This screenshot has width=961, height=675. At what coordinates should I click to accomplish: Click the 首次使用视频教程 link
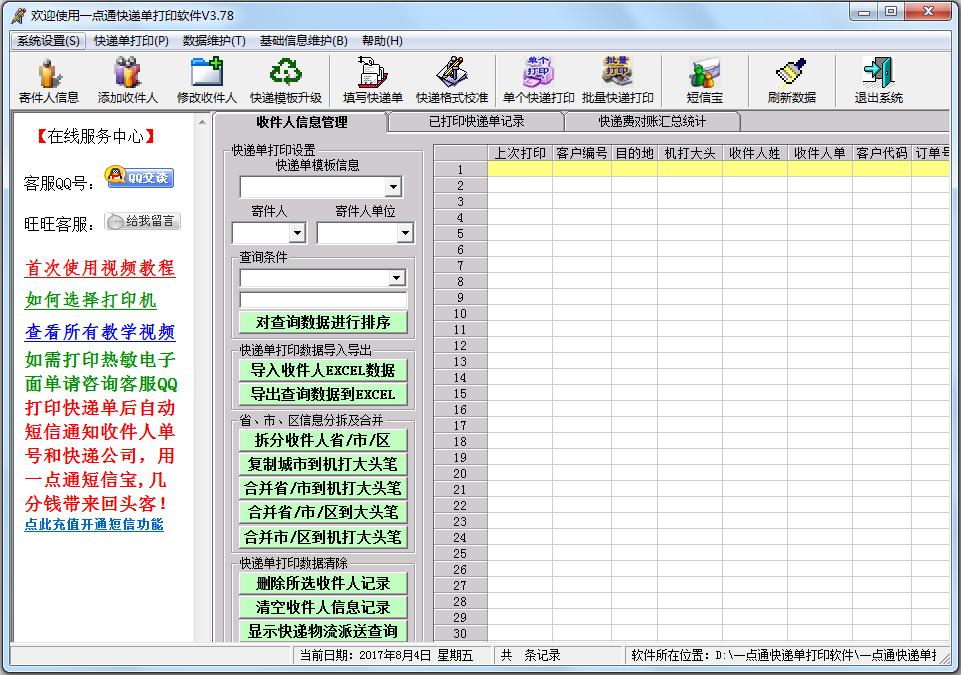coord(100,268)
